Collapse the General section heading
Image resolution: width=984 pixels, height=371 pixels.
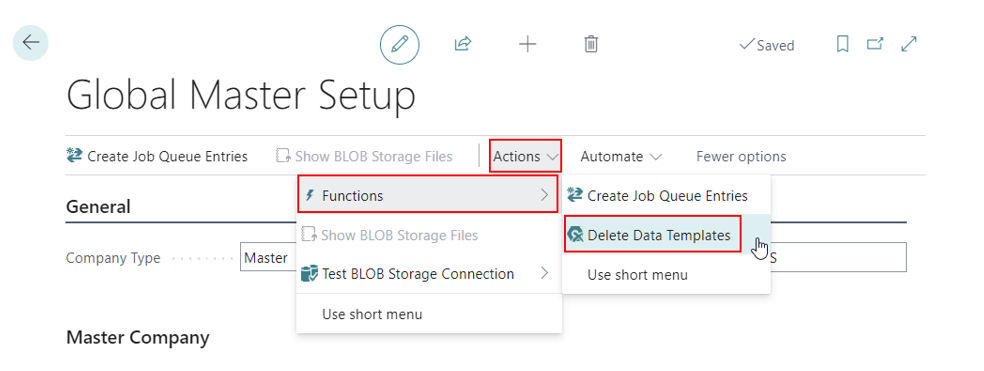[98, 207]
